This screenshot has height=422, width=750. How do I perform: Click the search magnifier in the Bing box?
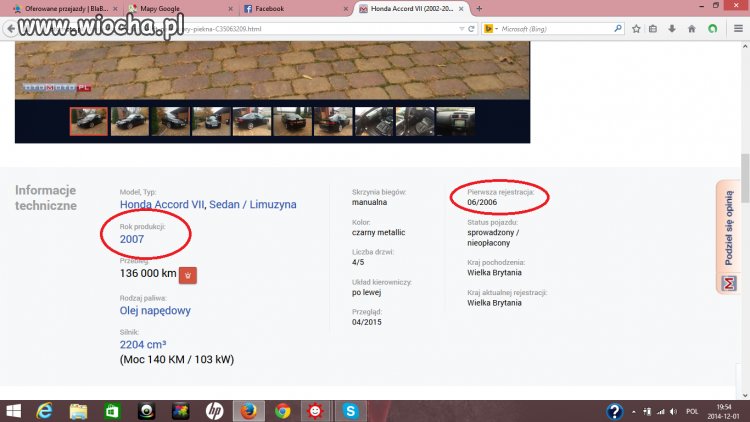(x=618, y=29)
